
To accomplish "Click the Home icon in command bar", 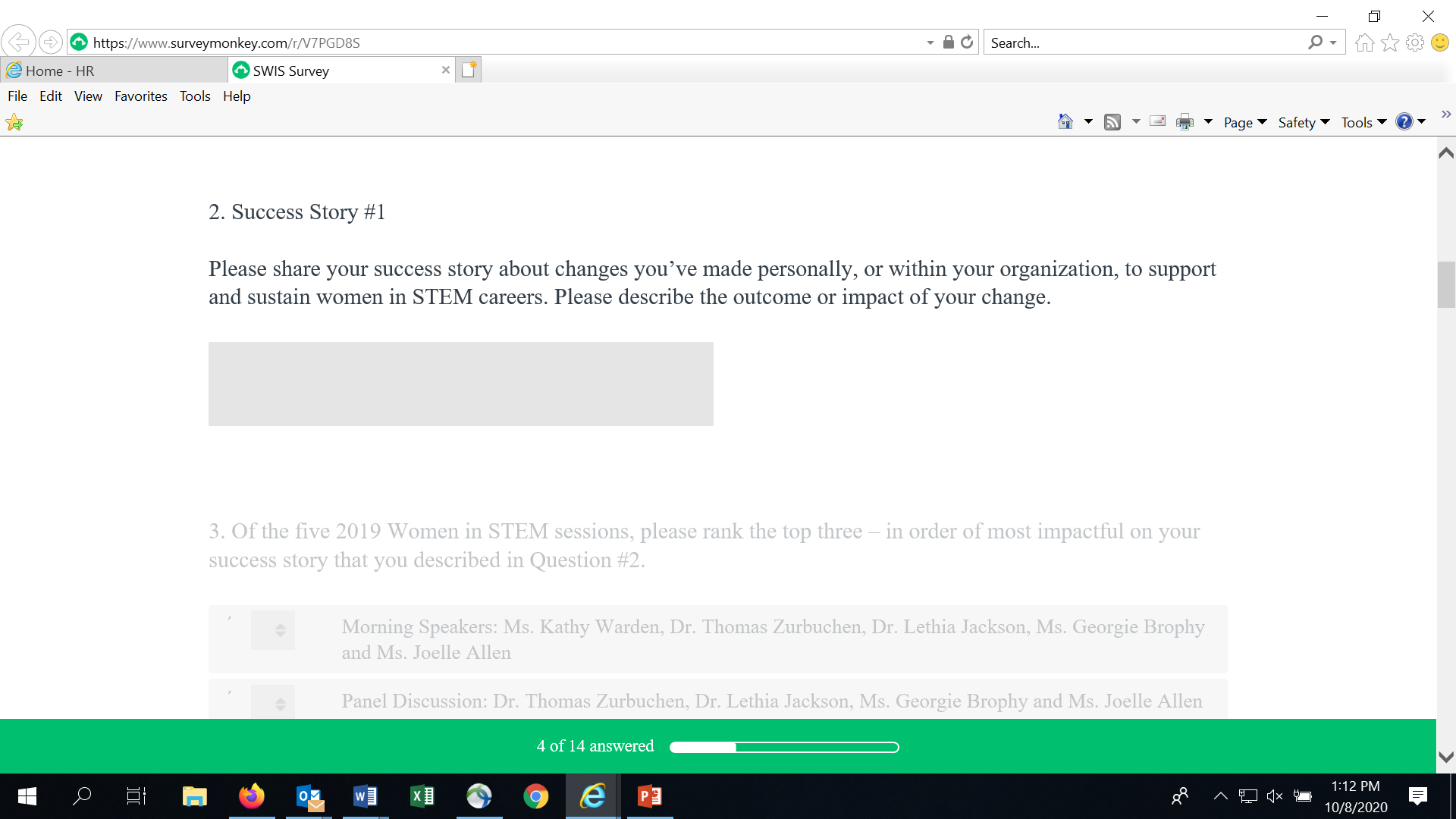I will tap(1065, 122).
